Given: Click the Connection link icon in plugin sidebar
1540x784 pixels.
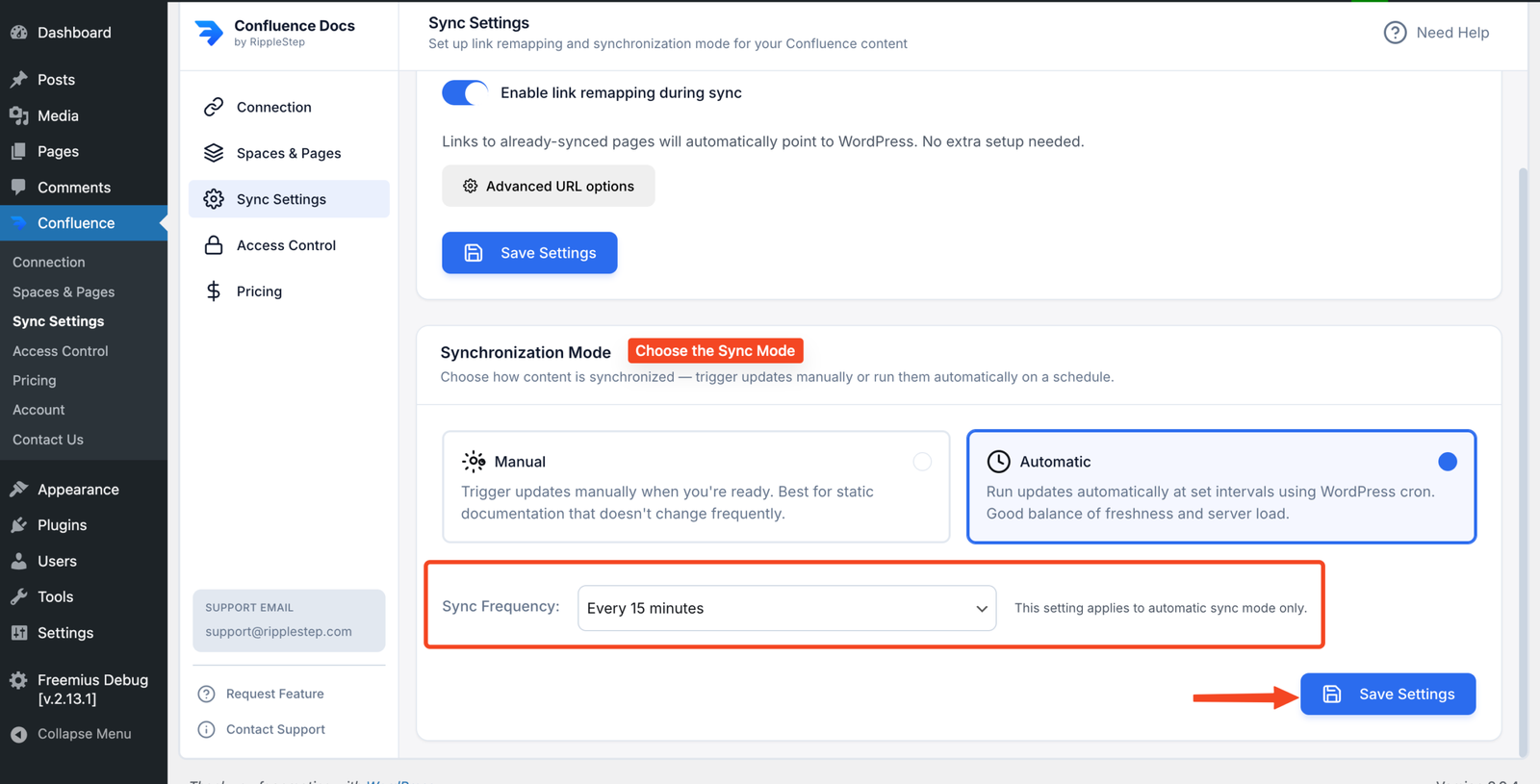Looking at the screenshot, I should coord(214,107).
